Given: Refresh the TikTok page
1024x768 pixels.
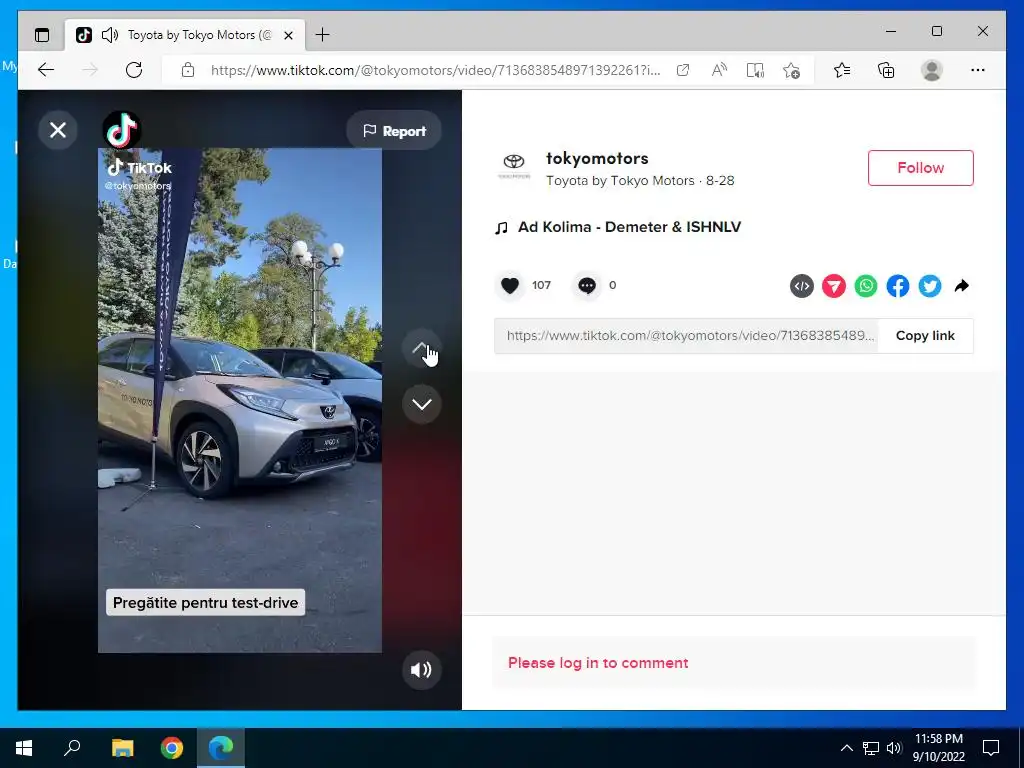Looking at the screenshot, I should [x=134, y=70].
